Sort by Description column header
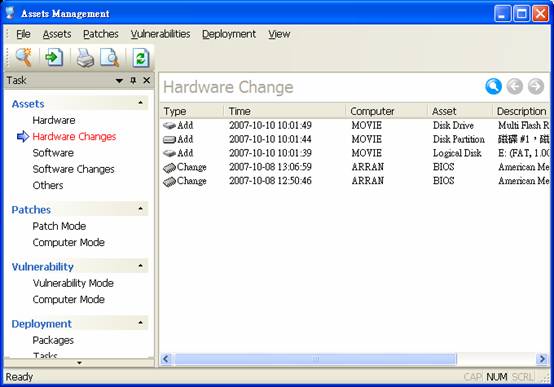The height and width of the screenshot is (387, 554). (x=521, y=111)
